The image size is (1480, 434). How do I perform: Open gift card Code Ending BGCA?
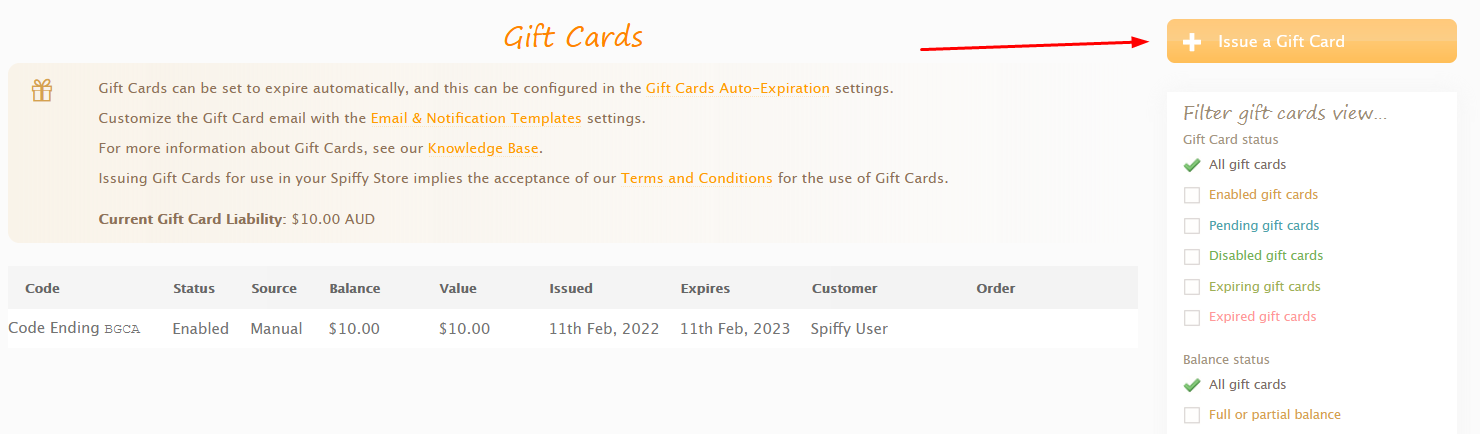point(74,328)
